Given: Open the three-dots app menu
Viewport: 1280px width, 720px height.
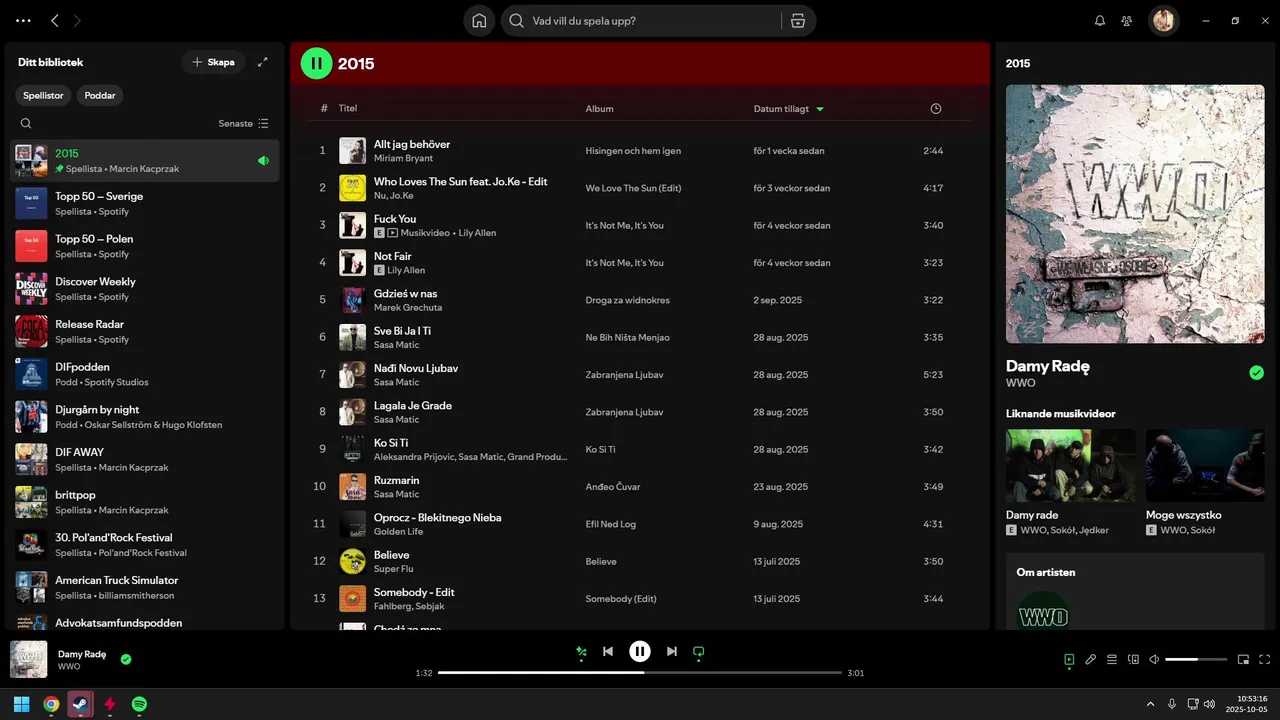Looking at the screenshot, I should pyautogui.click(x=23, y=20).
